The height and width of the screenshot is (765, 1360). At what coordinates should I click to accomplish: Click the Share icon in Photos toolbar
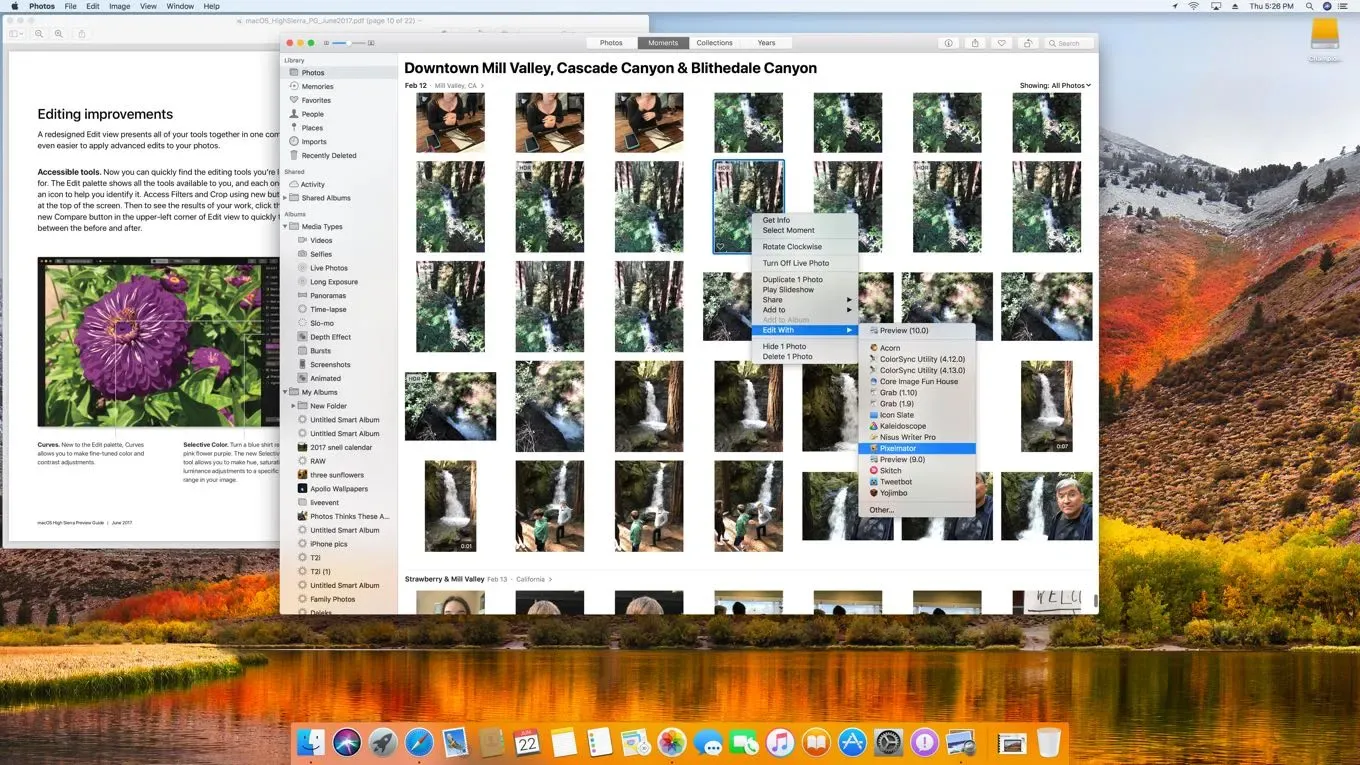[x=975, y=43]
